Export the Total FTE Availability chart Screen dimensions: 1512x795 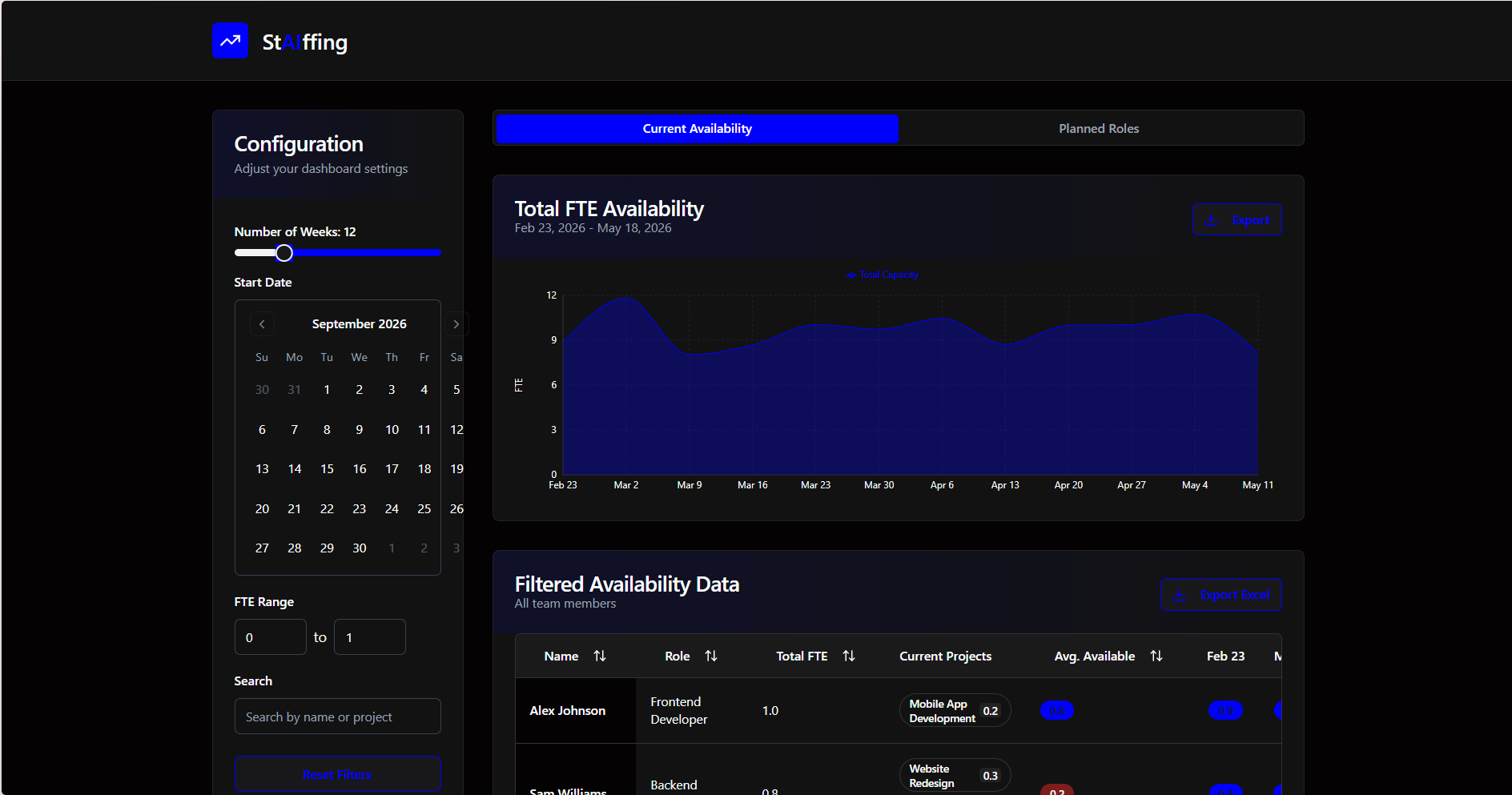1237,219
